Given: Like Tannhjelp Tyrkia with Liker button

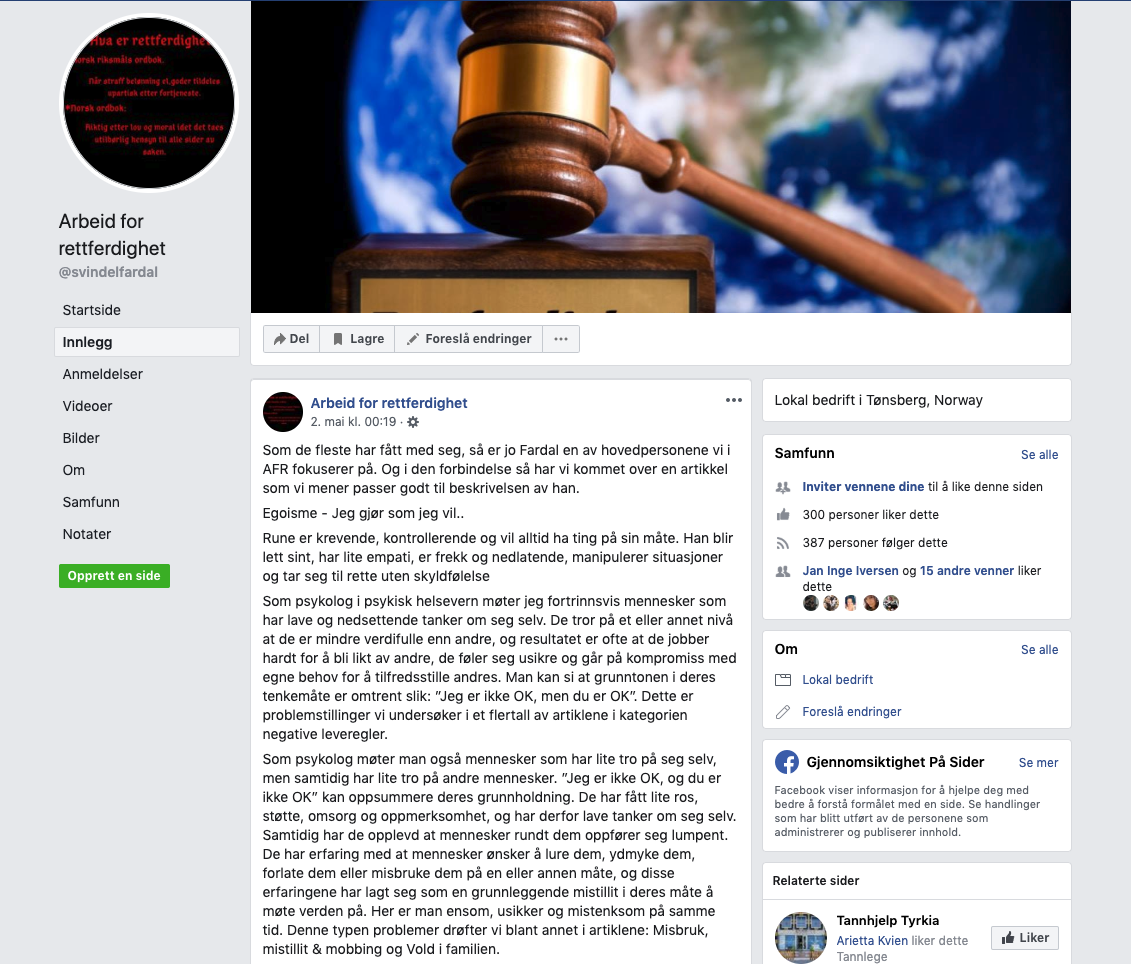Looking at the screenshot, I should coord(1025,938).
